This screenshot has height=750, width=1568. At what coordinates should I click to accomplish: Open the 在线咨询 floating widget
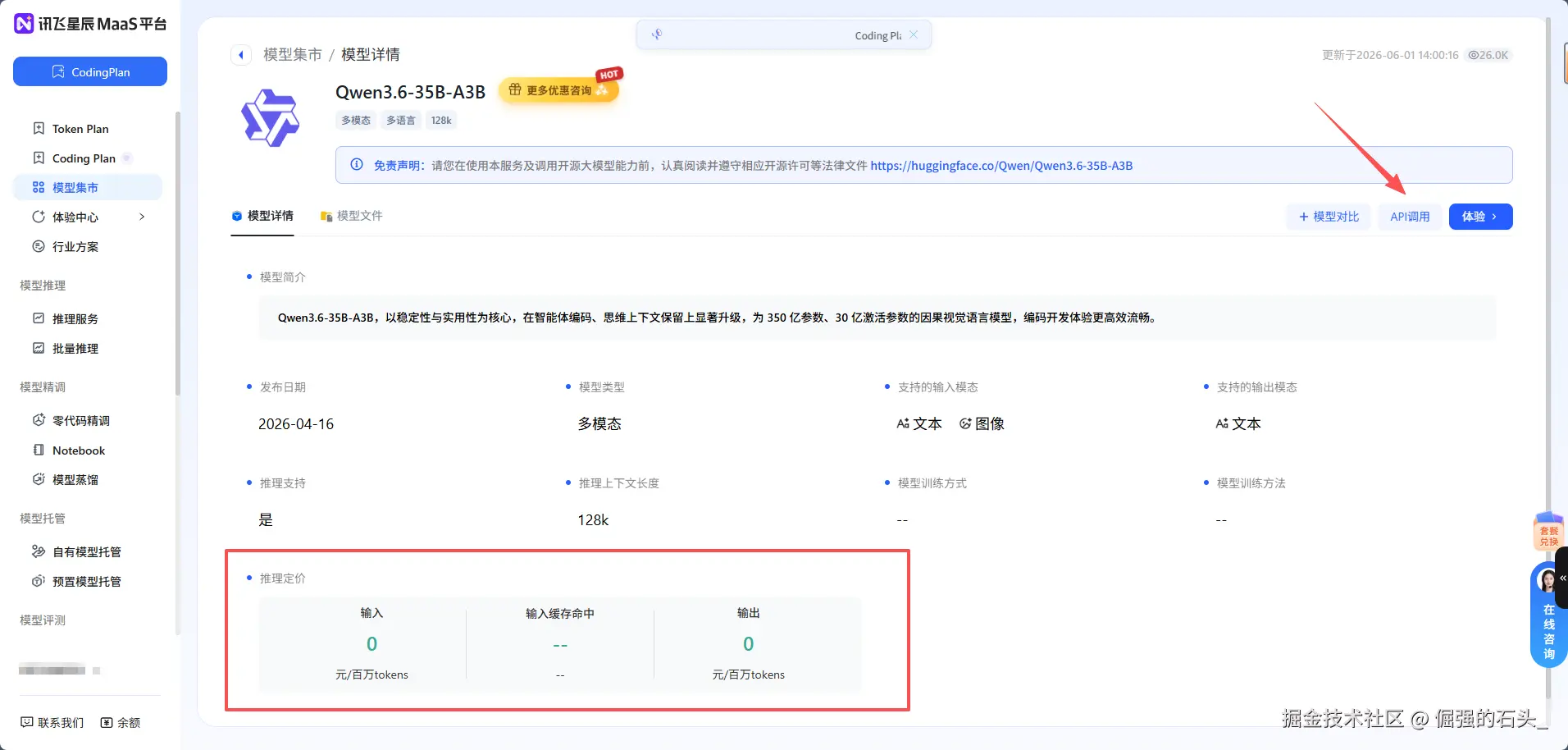(1547, 615)
